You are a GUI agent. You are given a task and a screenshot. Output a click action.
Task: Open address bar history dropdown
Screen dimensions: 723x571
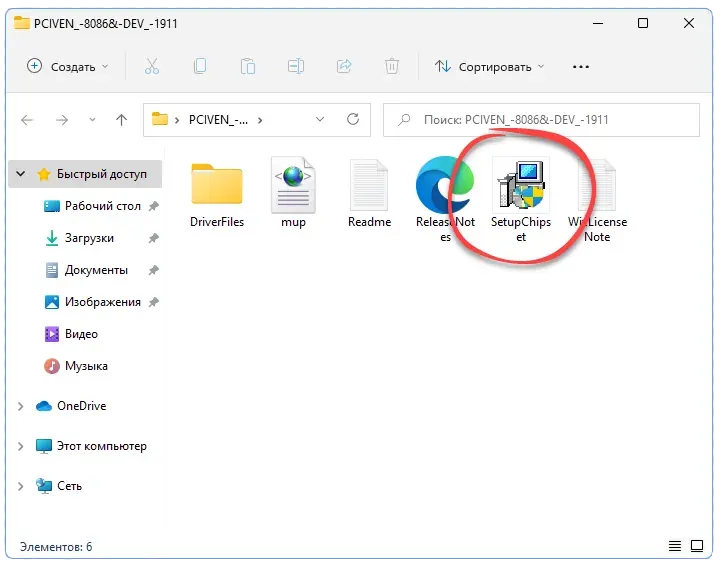pyautogui.click(x=320, y=119)
